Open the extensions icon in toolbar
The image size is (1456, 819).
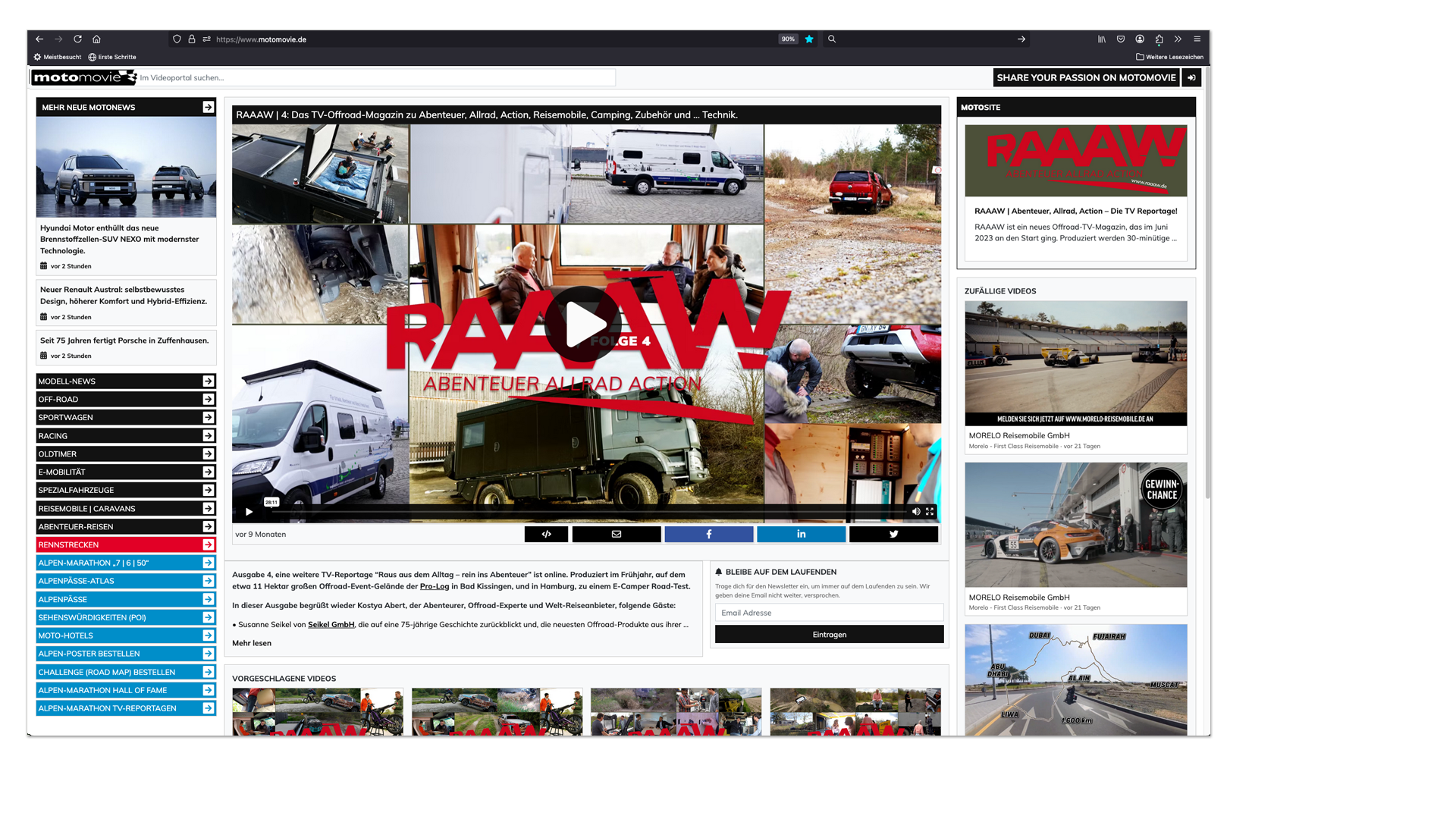tap(1159, 39)
